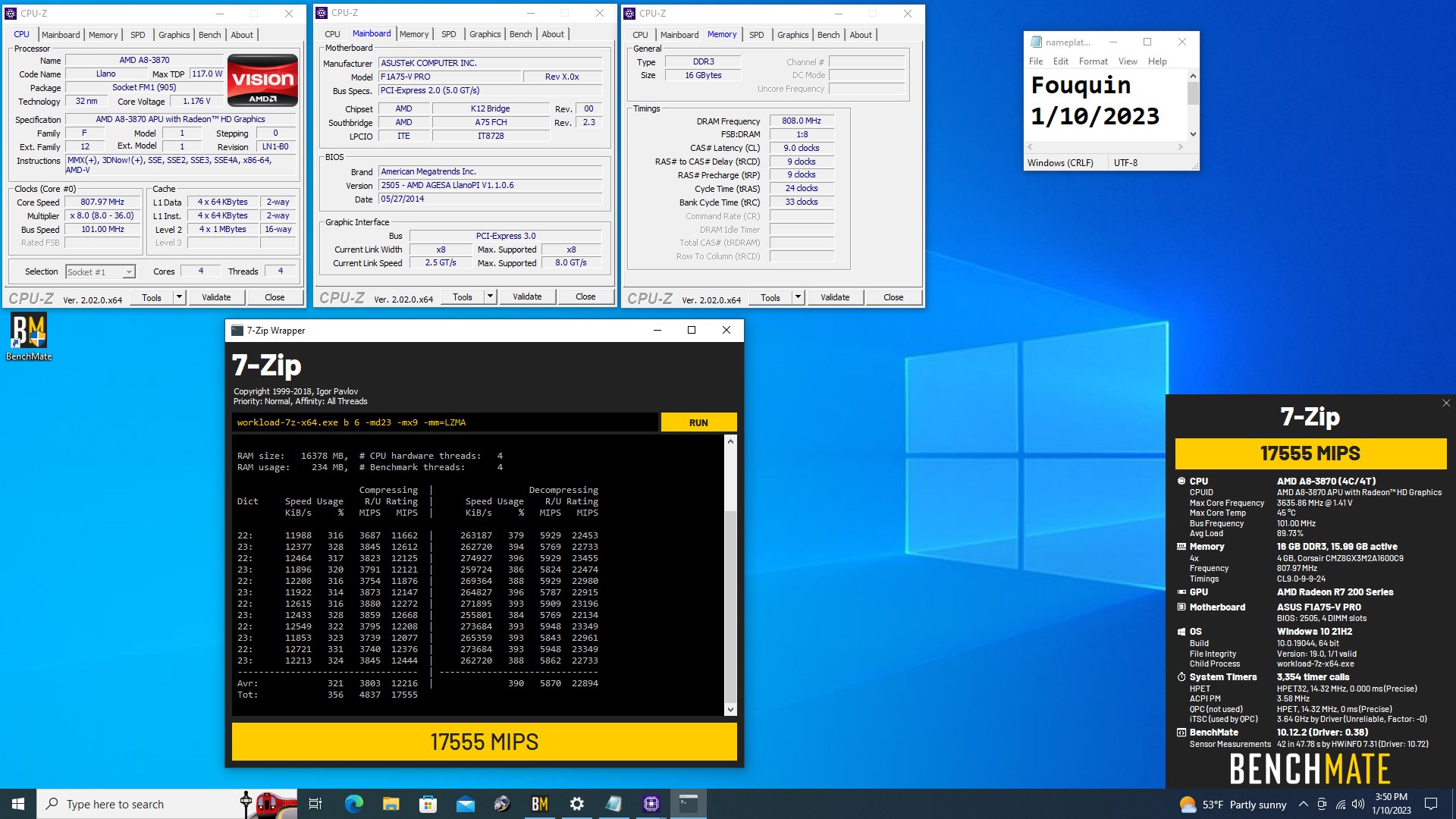The width and height of the screenshot is (1456, 819).
Task: Close the BenchMate 7-Zip result panel
Action: point(1445,403)
